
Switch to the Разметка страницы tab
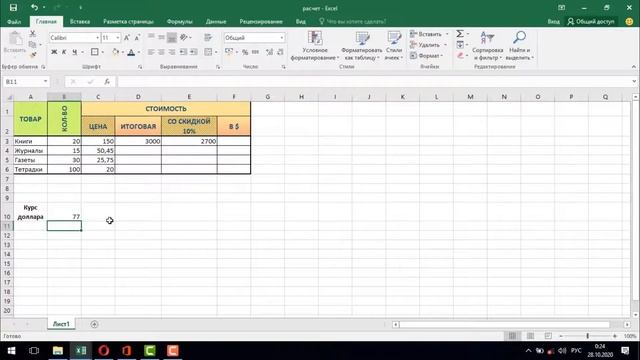(x=128, y=21)
